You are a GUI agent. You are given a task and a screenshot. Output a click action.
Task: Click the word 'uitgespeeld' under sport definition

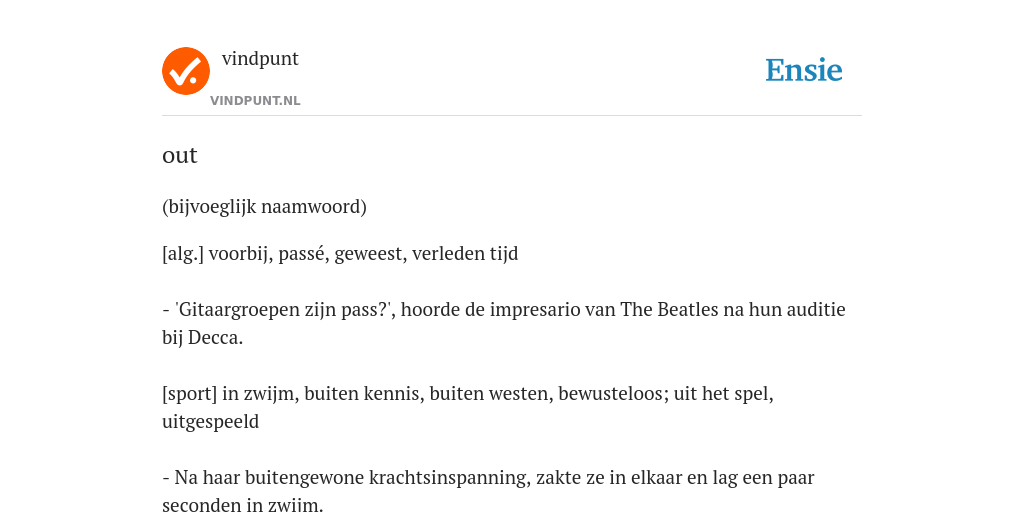(210, 422)
